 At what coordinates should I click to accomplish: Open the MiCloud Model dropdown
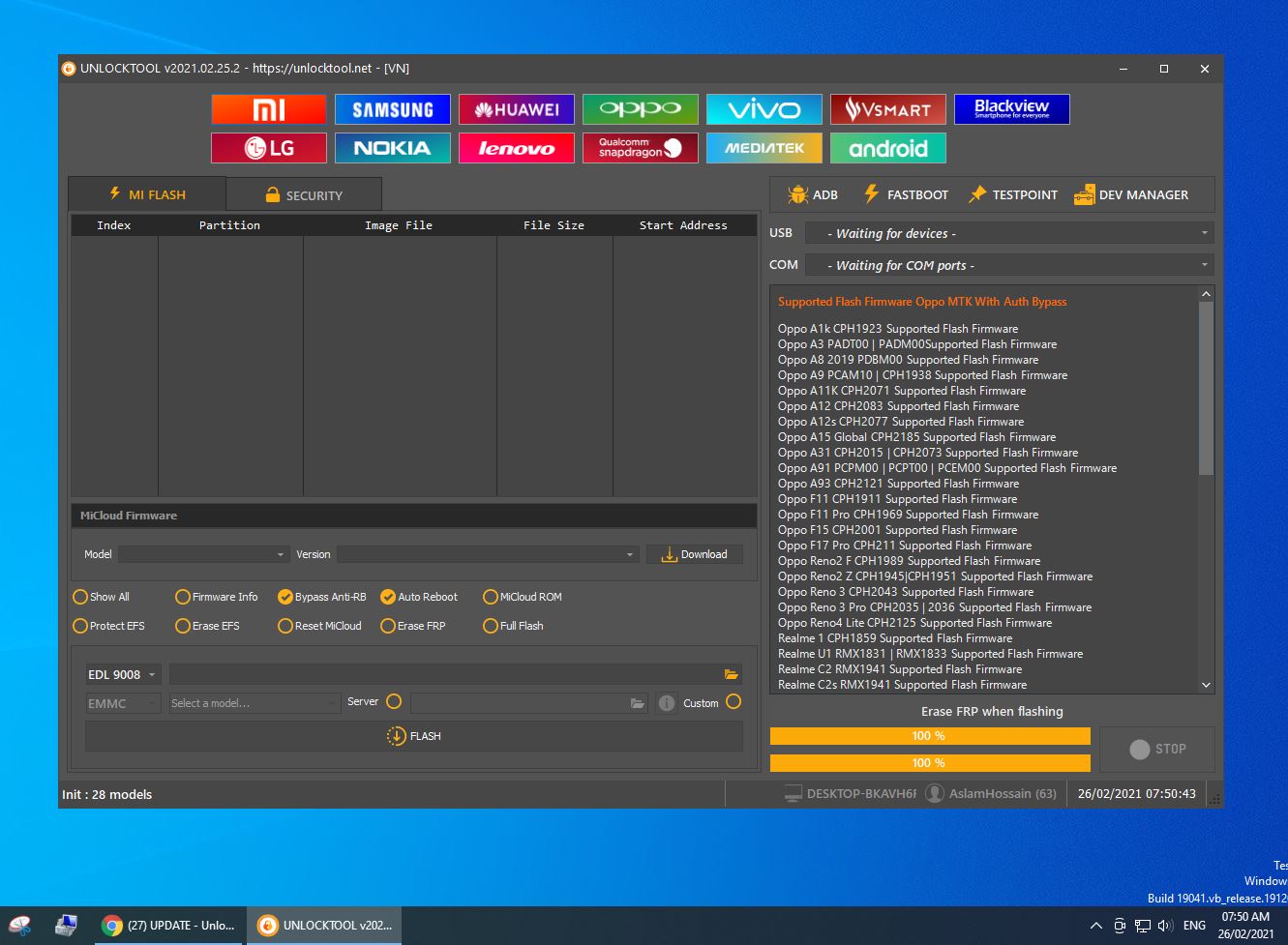(203, 554)
